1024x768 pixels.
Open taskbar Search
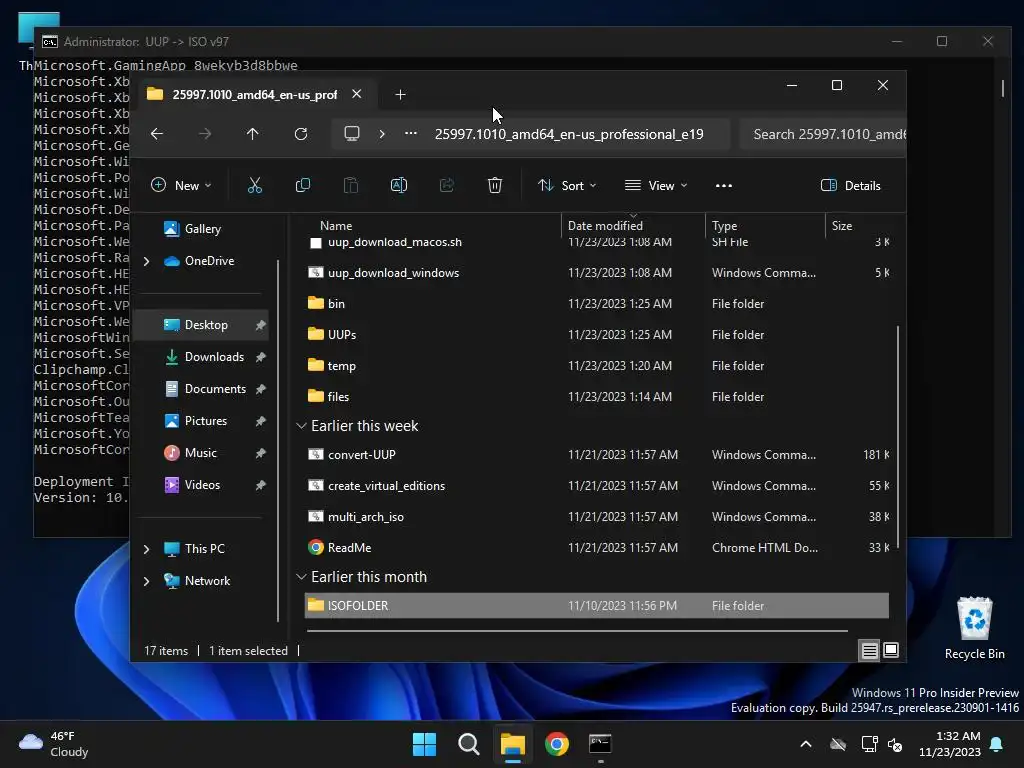click(469, 744)
